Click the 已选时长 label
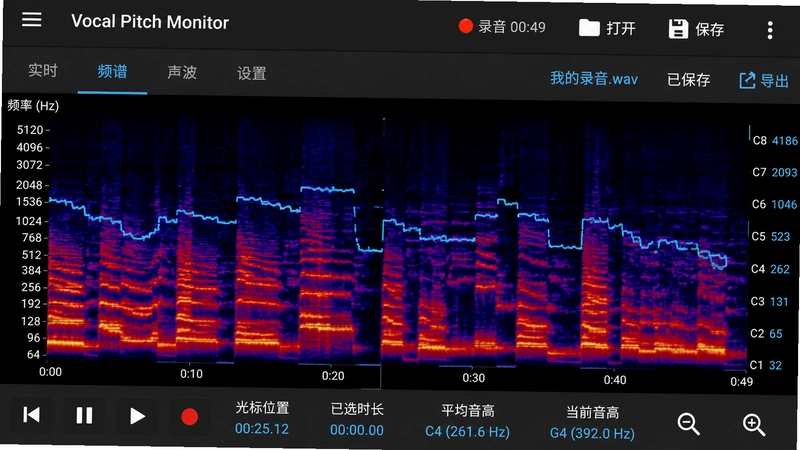Image resolution: width=800 pixels, height=450 pixels. [x=357, y=409]
